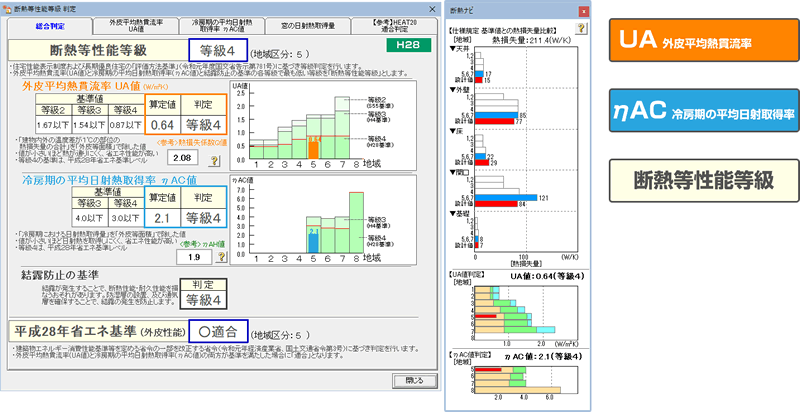Click the 3.0以下 等級4 threshold cell
Image resolution: width=800 pixels, height=412 pixels.
coord(126,219)
